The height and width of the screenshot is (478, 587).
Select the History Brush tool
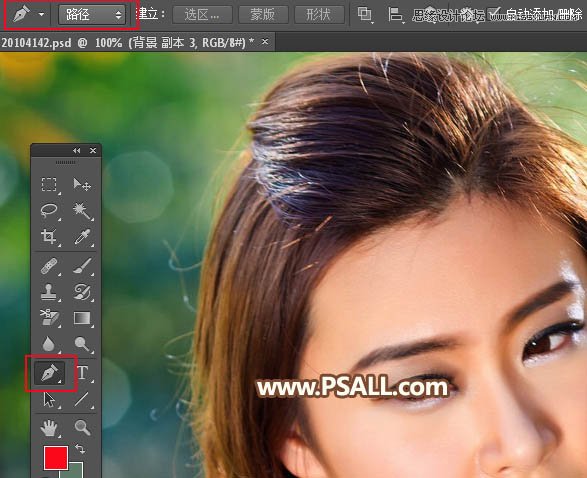pyautogui.click(x=82, y=292)
